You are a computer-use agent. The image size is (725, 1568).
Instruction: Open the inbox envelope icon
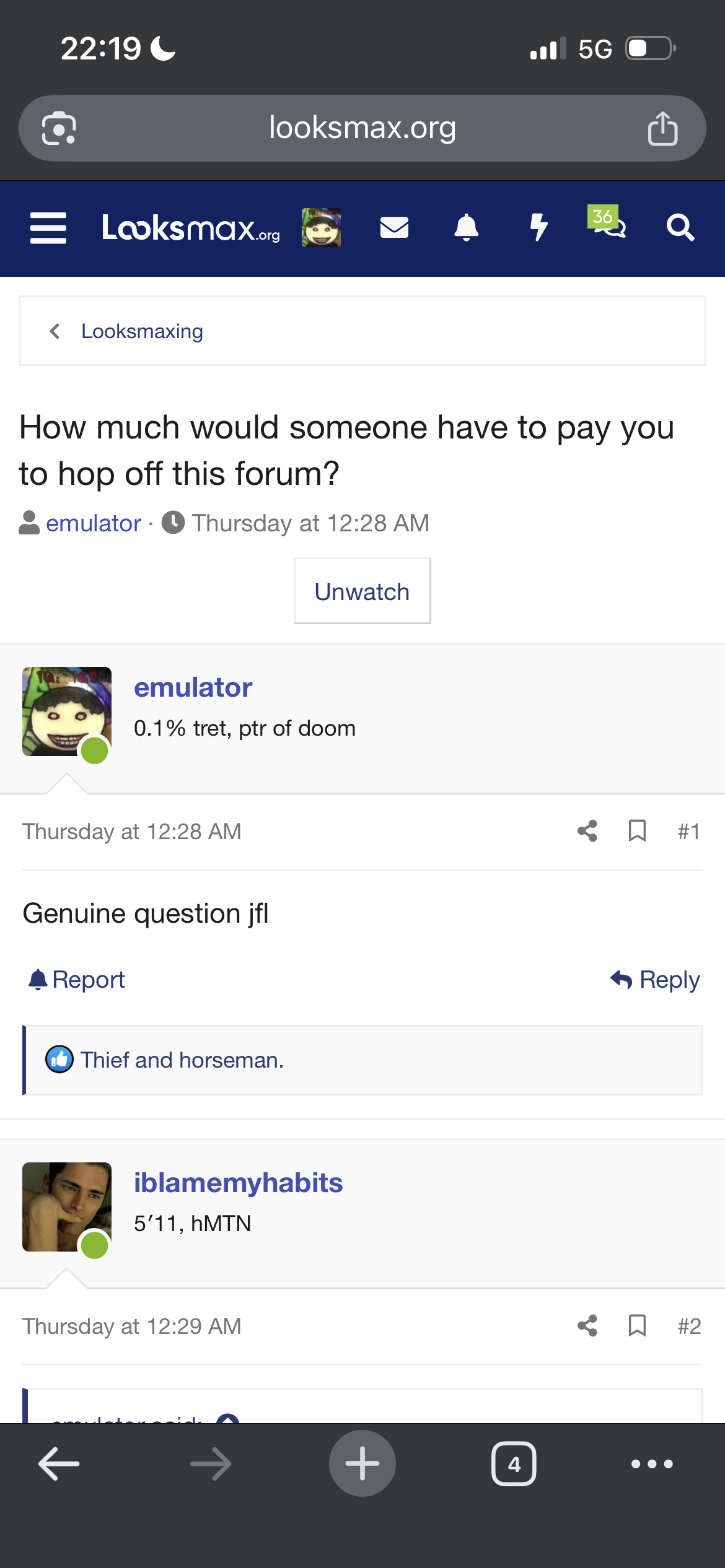pos(394,227)
